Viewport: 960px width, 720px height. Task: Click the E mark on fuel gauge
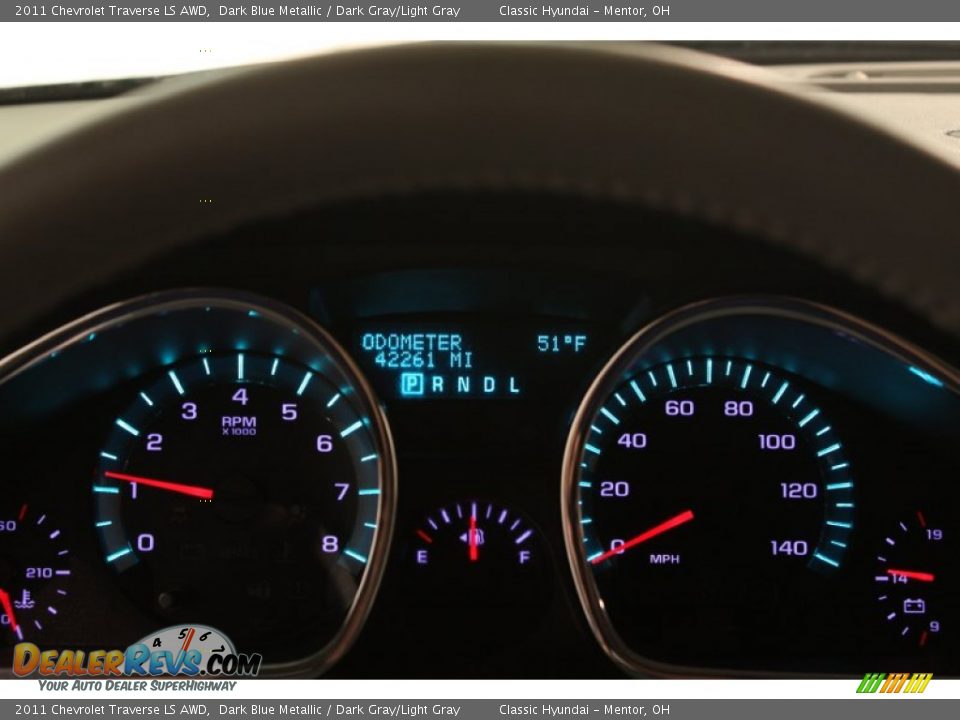[422, 557]
